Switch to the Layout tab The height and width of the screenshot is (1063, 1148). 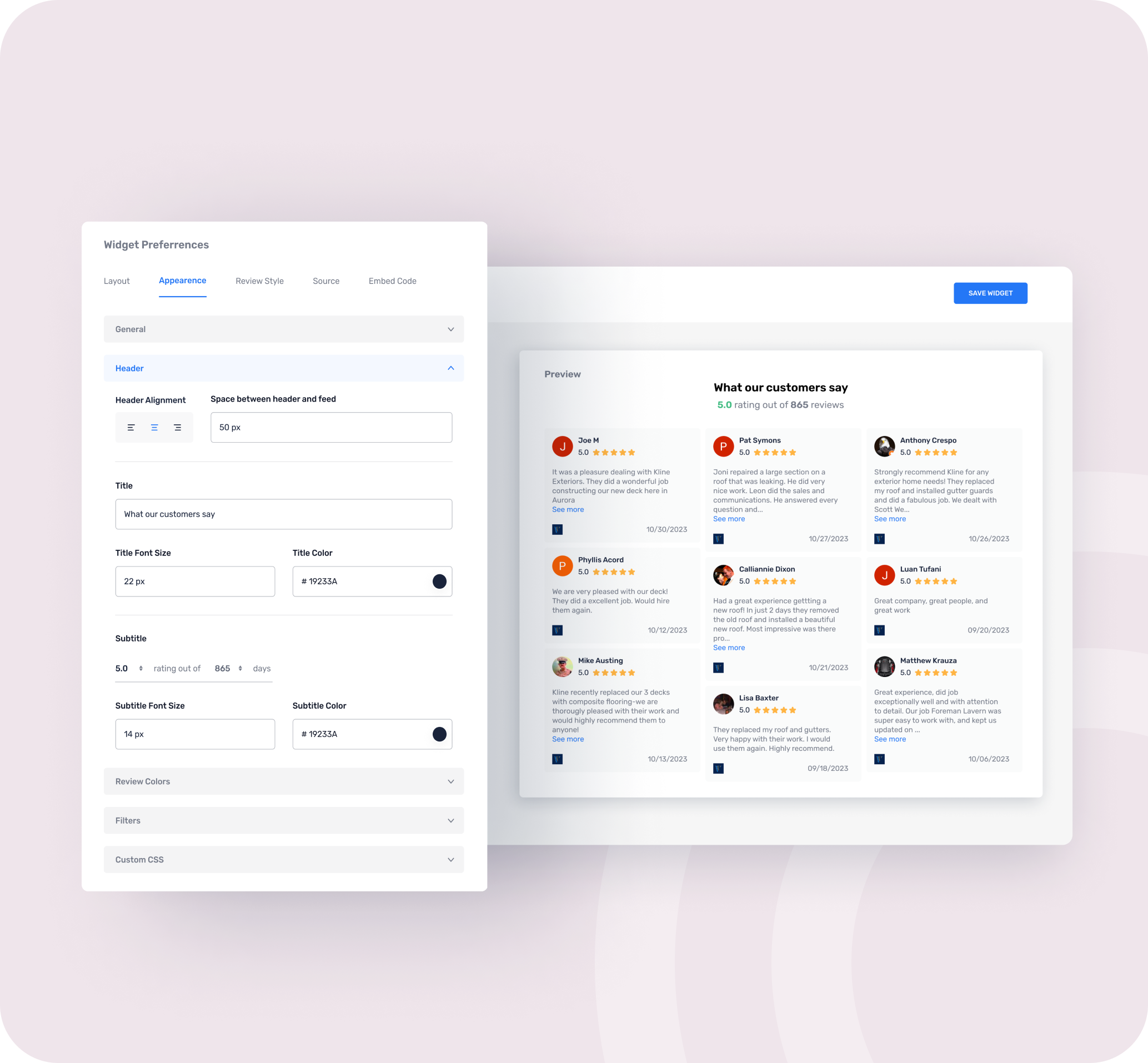click(x=117, y=281)
